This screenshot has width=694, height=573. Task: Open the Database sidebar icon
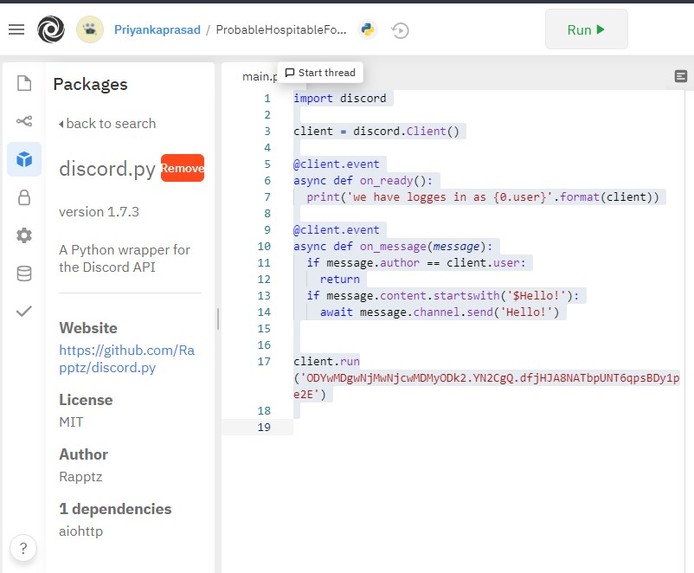24,273
